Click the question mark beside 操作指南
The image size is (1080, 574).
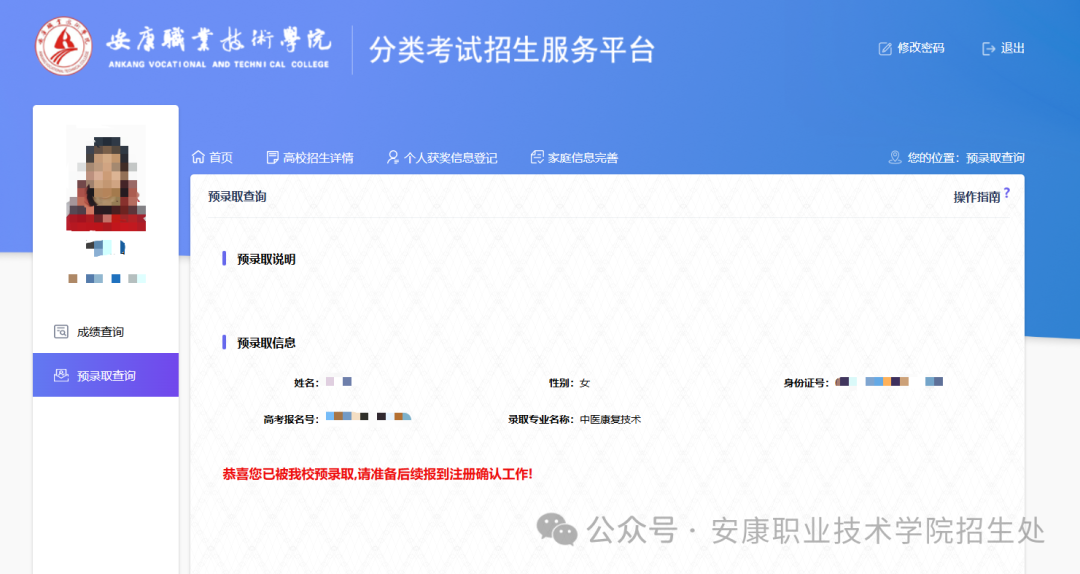(x=1007, y=192)
